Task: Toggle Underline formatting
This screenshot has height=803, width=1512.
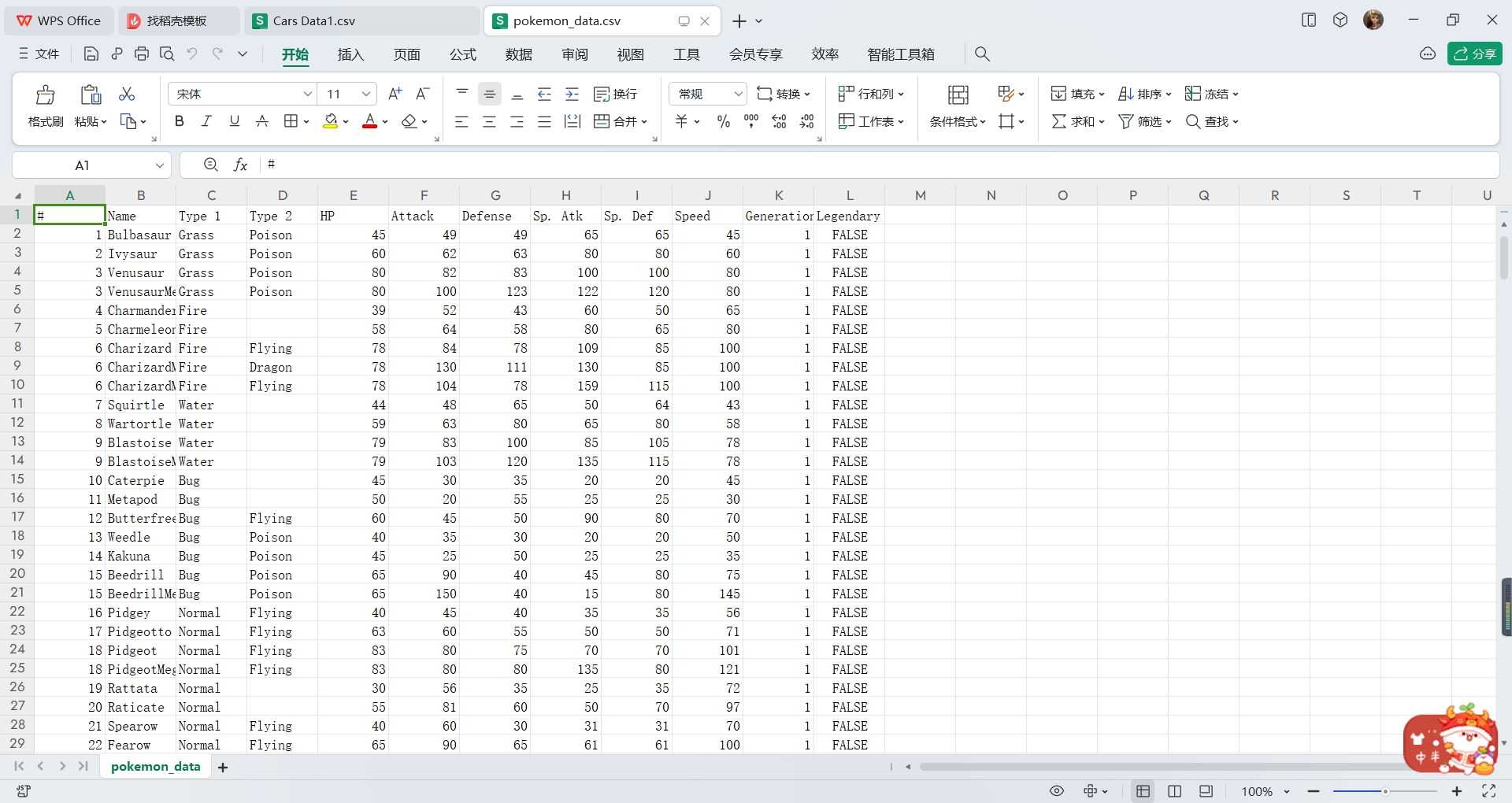Action: point(235,121)
